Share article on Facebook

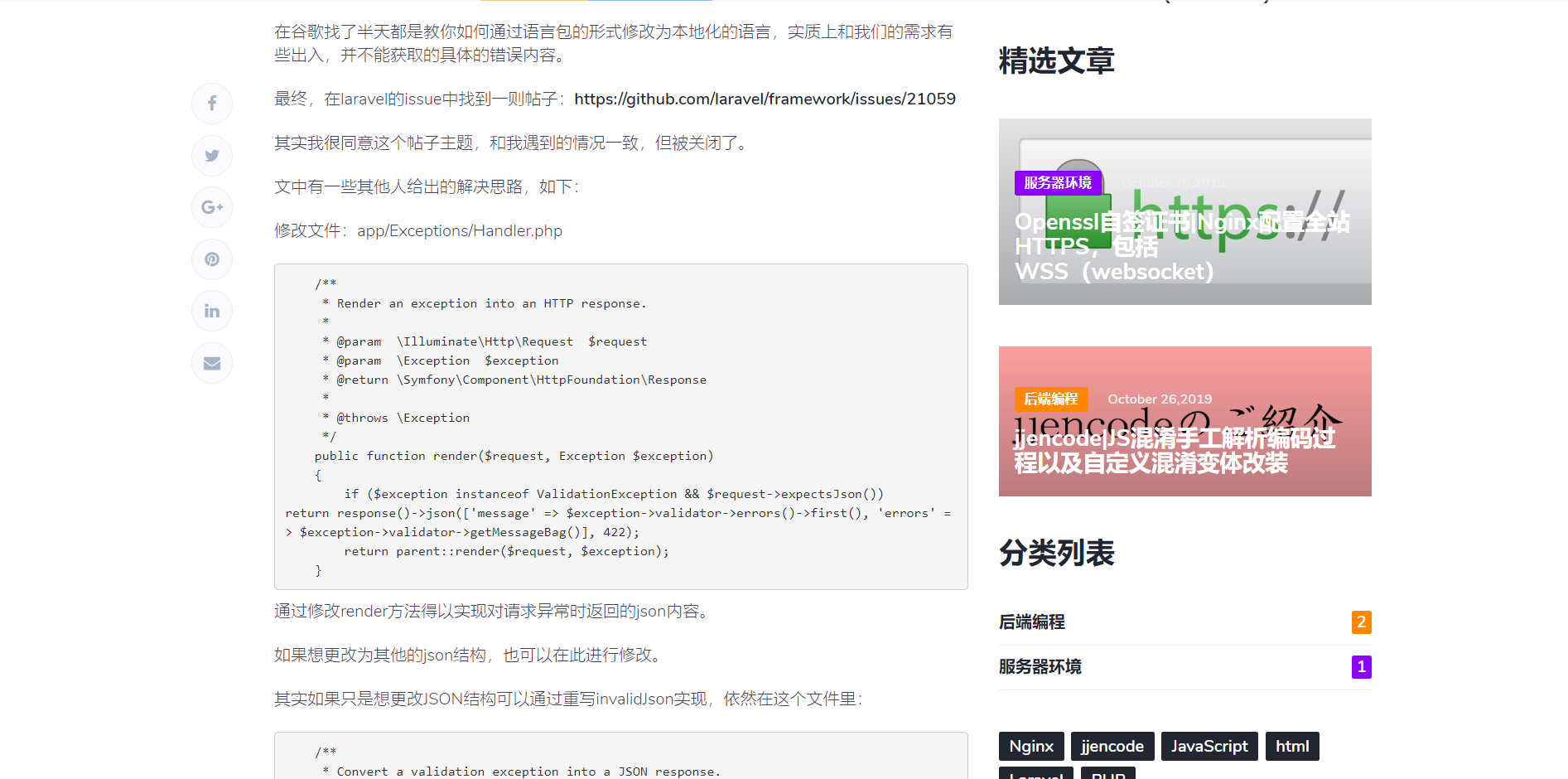pos(212,104)
